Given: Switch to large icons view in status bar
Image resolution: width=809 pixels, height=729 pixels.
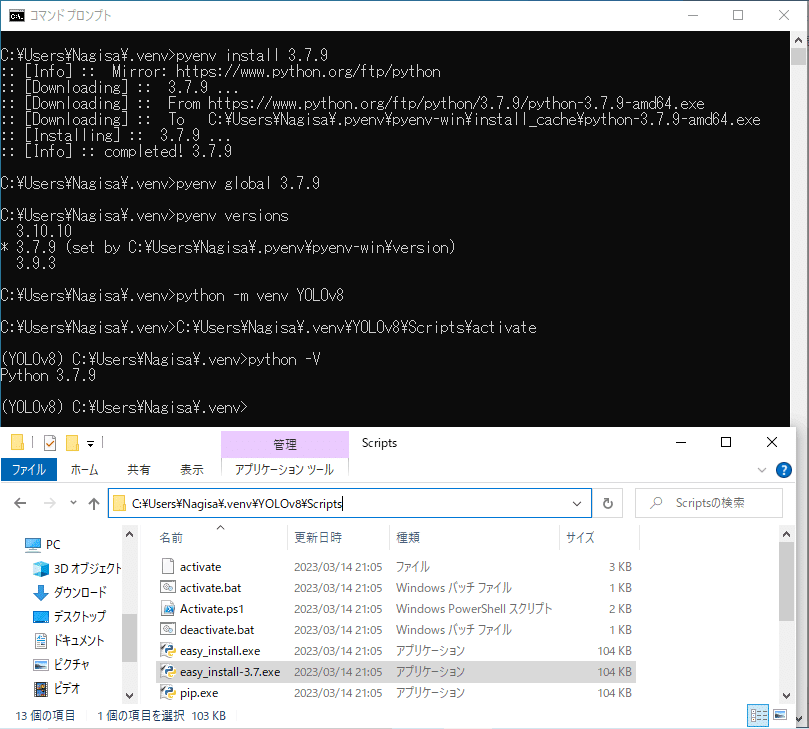Looking at the screenshot, I should click(x=781, y=716).
